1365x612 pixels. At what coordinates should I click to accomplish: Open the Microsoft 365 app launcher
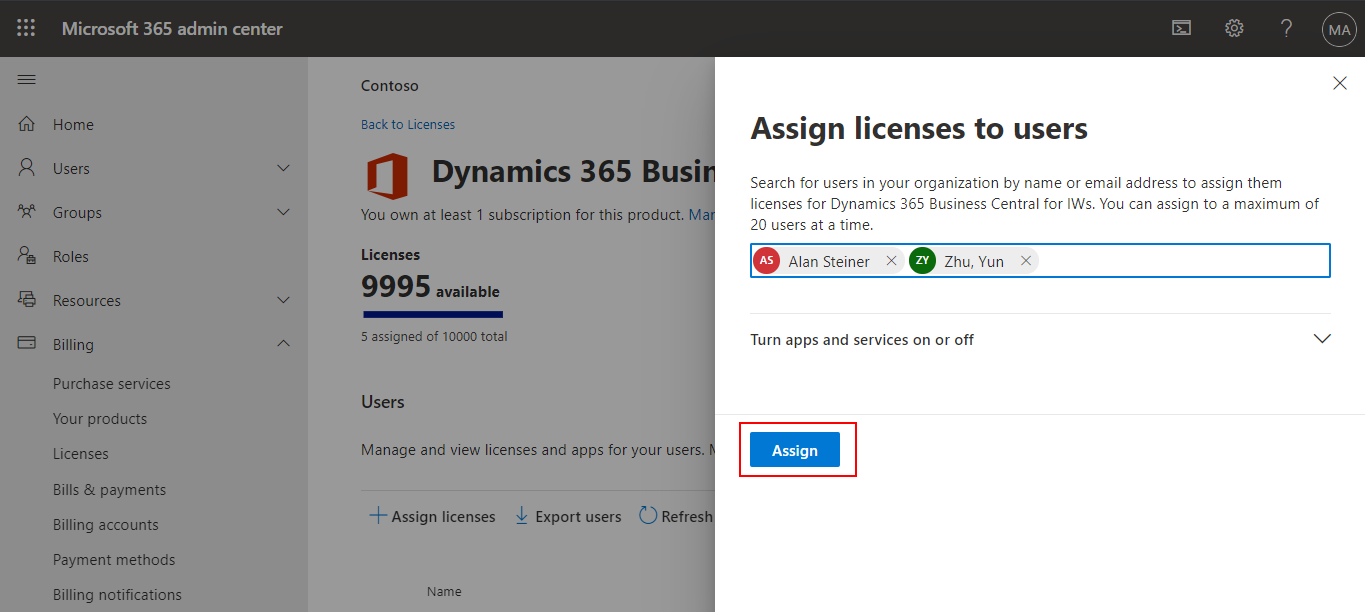point(26,28)
